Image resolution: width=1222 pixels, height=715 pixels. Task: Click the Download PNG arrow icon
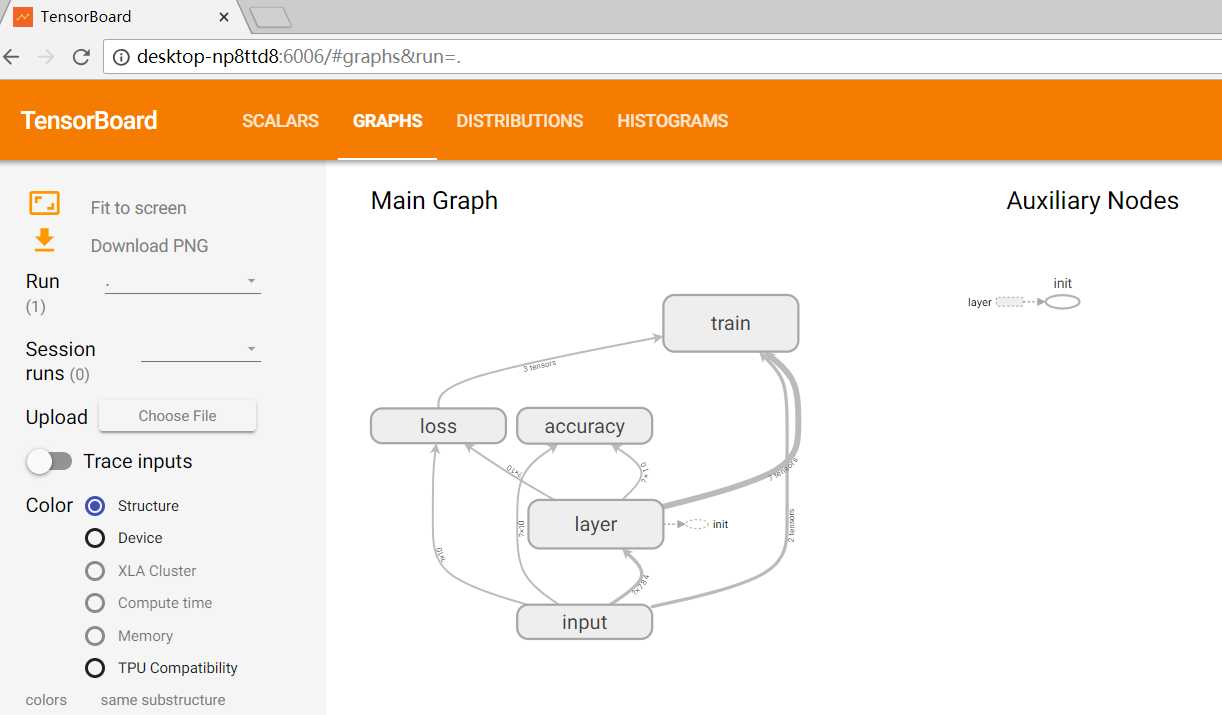[x=44, y=241]
